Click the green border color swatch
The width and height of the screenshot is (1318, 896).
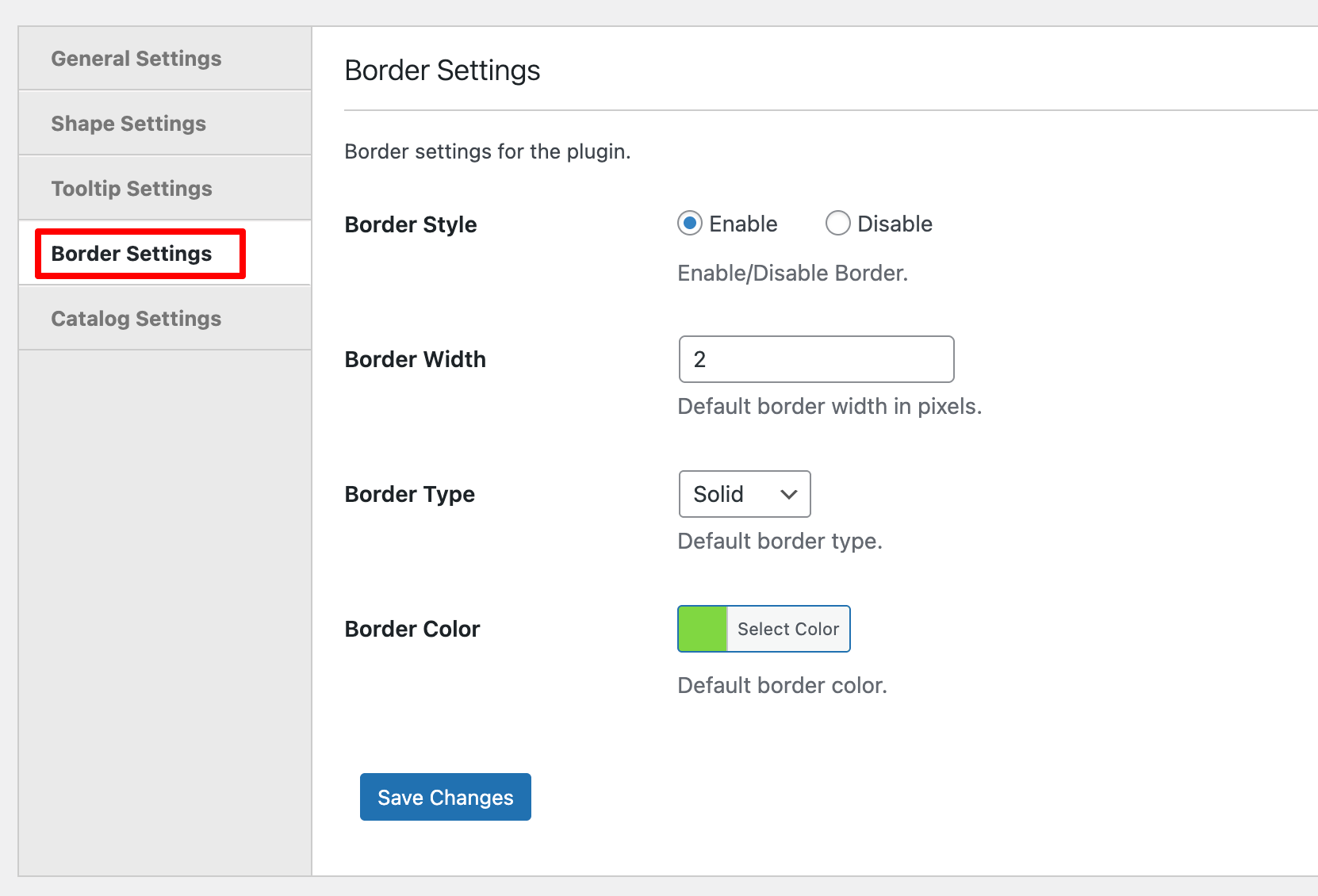(x=701, y=629)
